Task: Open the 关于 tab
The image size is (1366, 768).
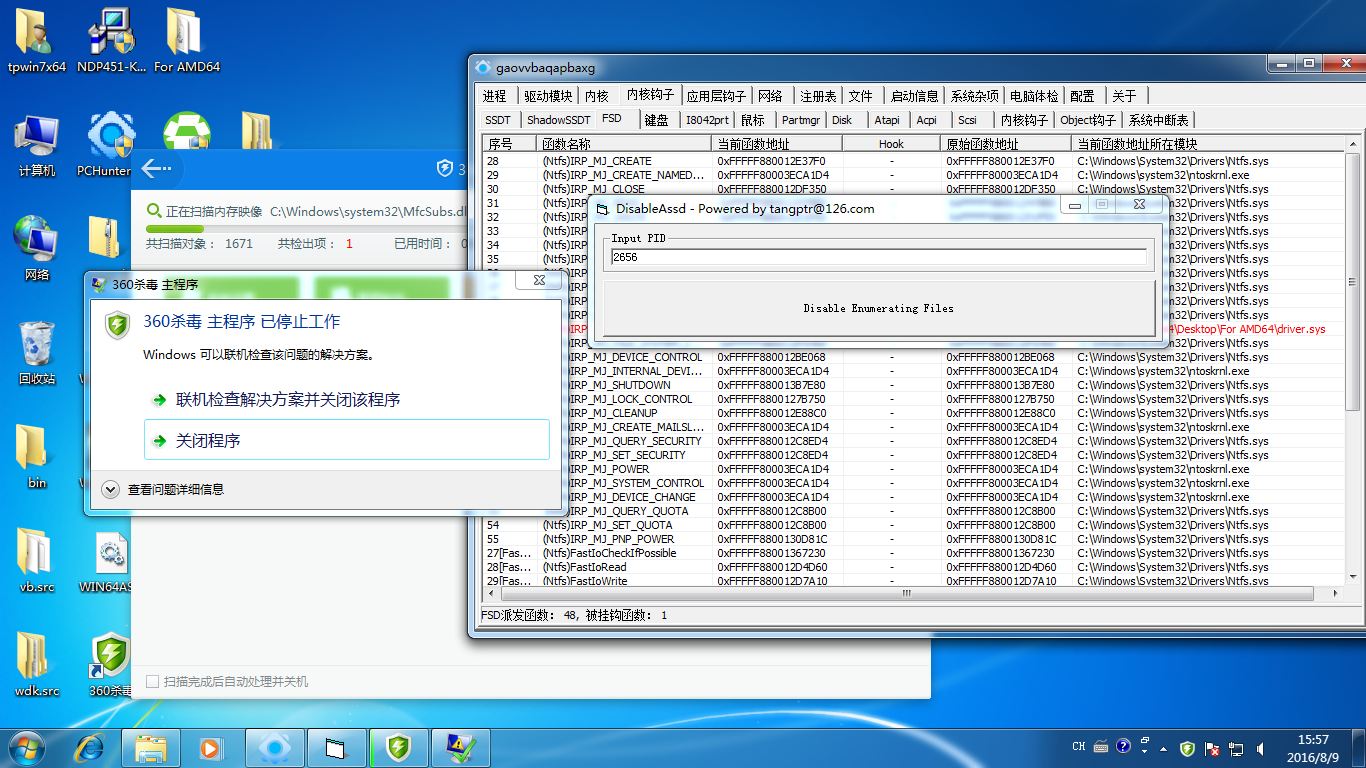Action: click(x=1125, y=96)
